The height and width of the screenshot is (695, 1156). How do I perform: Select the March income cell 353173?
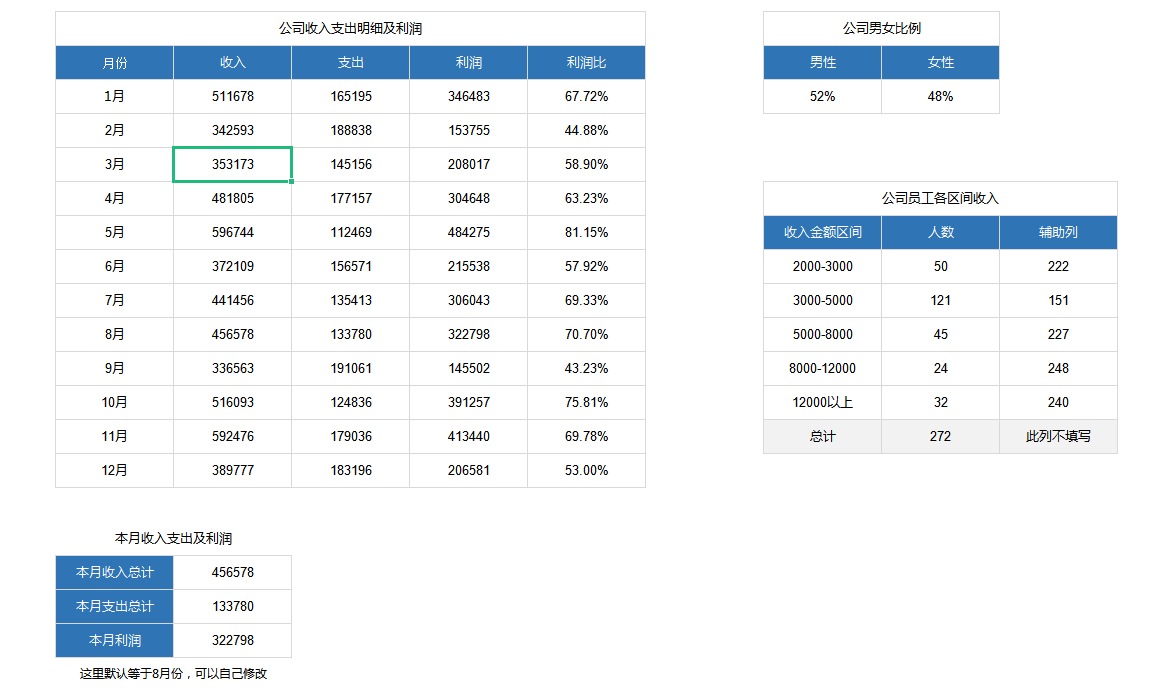[x=232, y=164]
